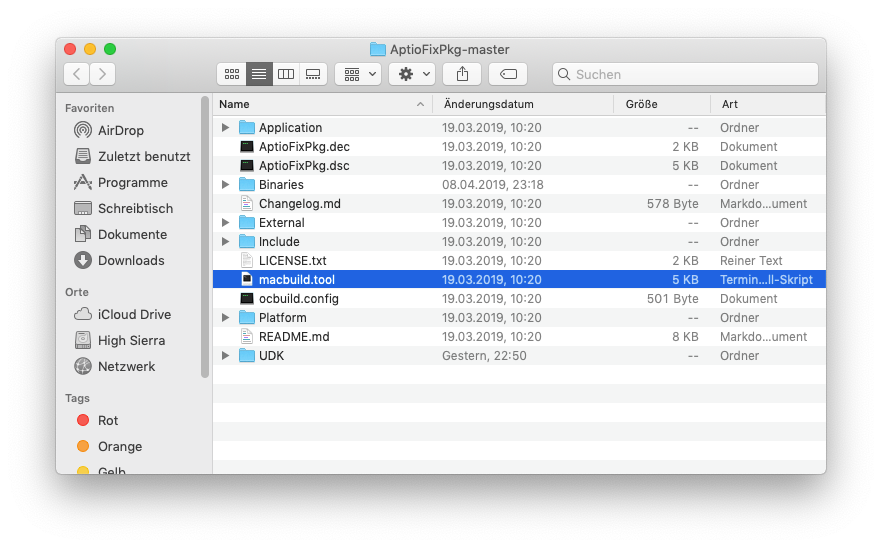Click the Tags sidebar heading
Image resolution: width=882 pixels, height=548 pixels.
(x=77, y=398)
